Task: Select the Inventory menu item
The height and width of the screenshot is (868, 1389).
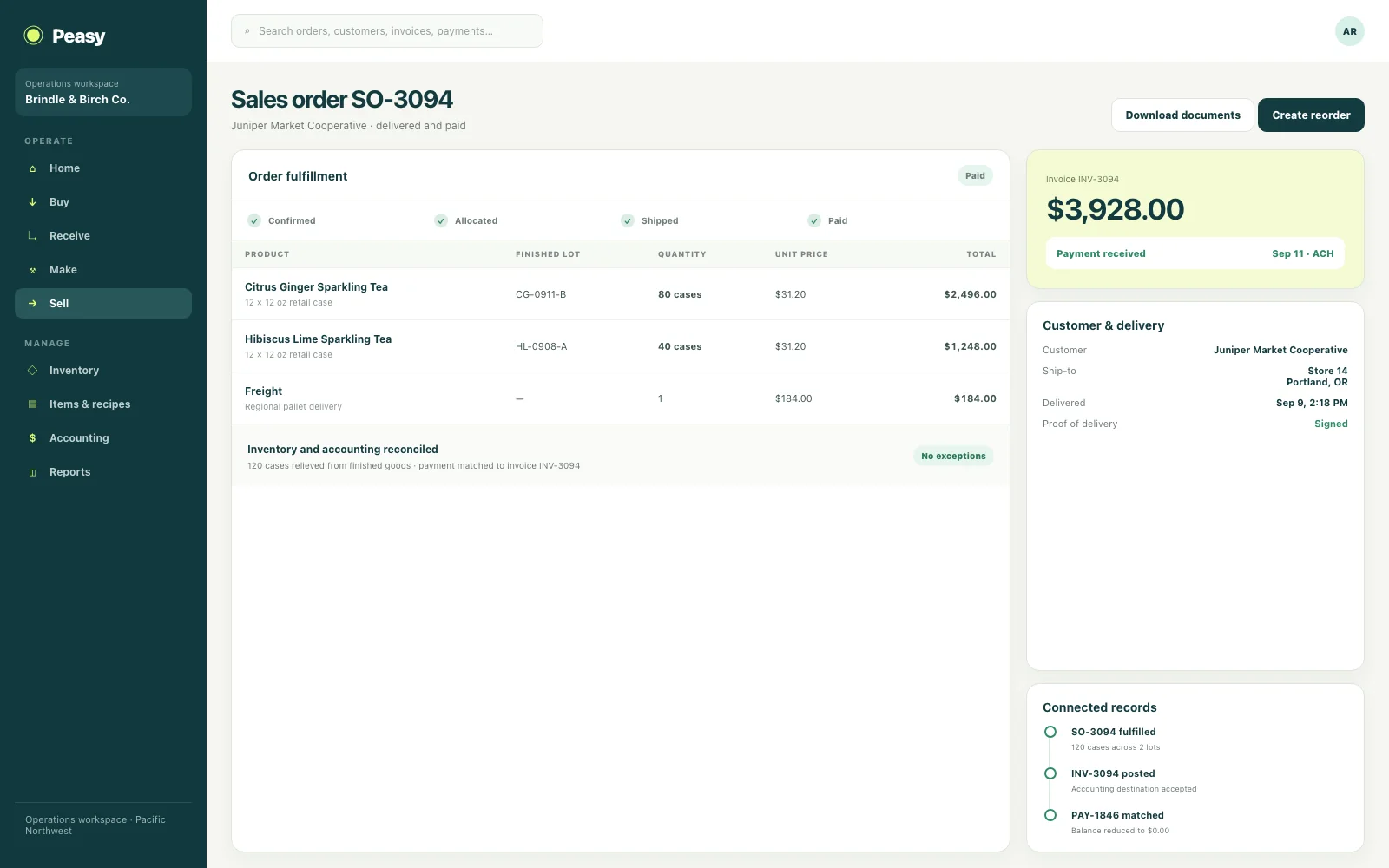Action: tap(103, 371)
